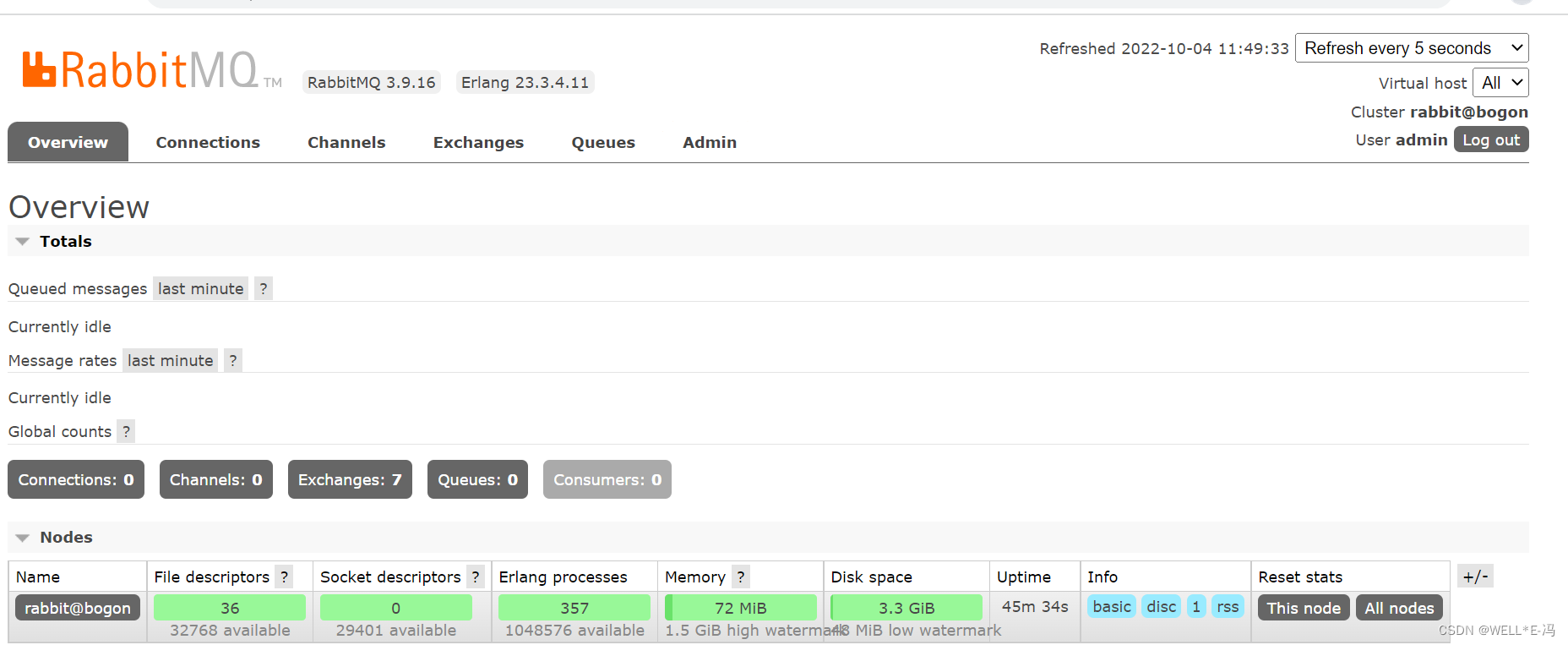Open help for Memory column
The height and width of the screenshot is (645, 1568).
tap(741, 577)
